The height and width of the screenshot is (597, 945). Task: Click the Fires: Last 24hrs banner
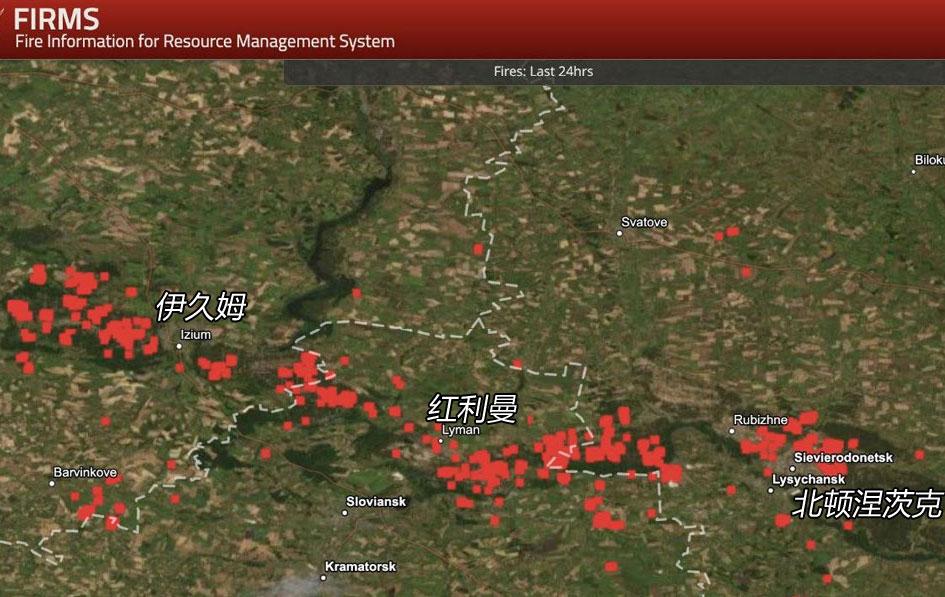(x=543, y=71)
